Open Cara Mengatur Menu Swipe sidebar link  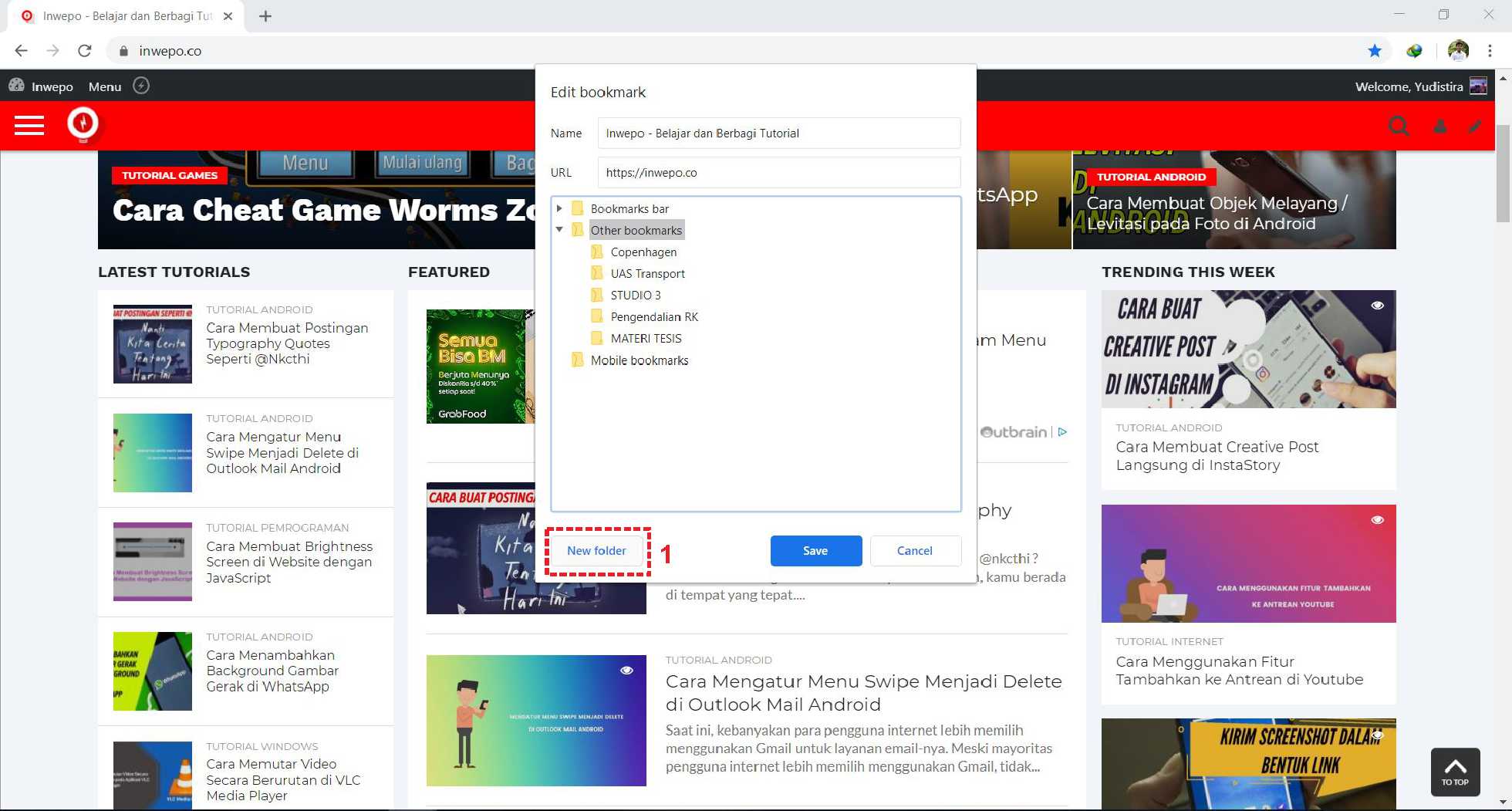click(282, 453)
